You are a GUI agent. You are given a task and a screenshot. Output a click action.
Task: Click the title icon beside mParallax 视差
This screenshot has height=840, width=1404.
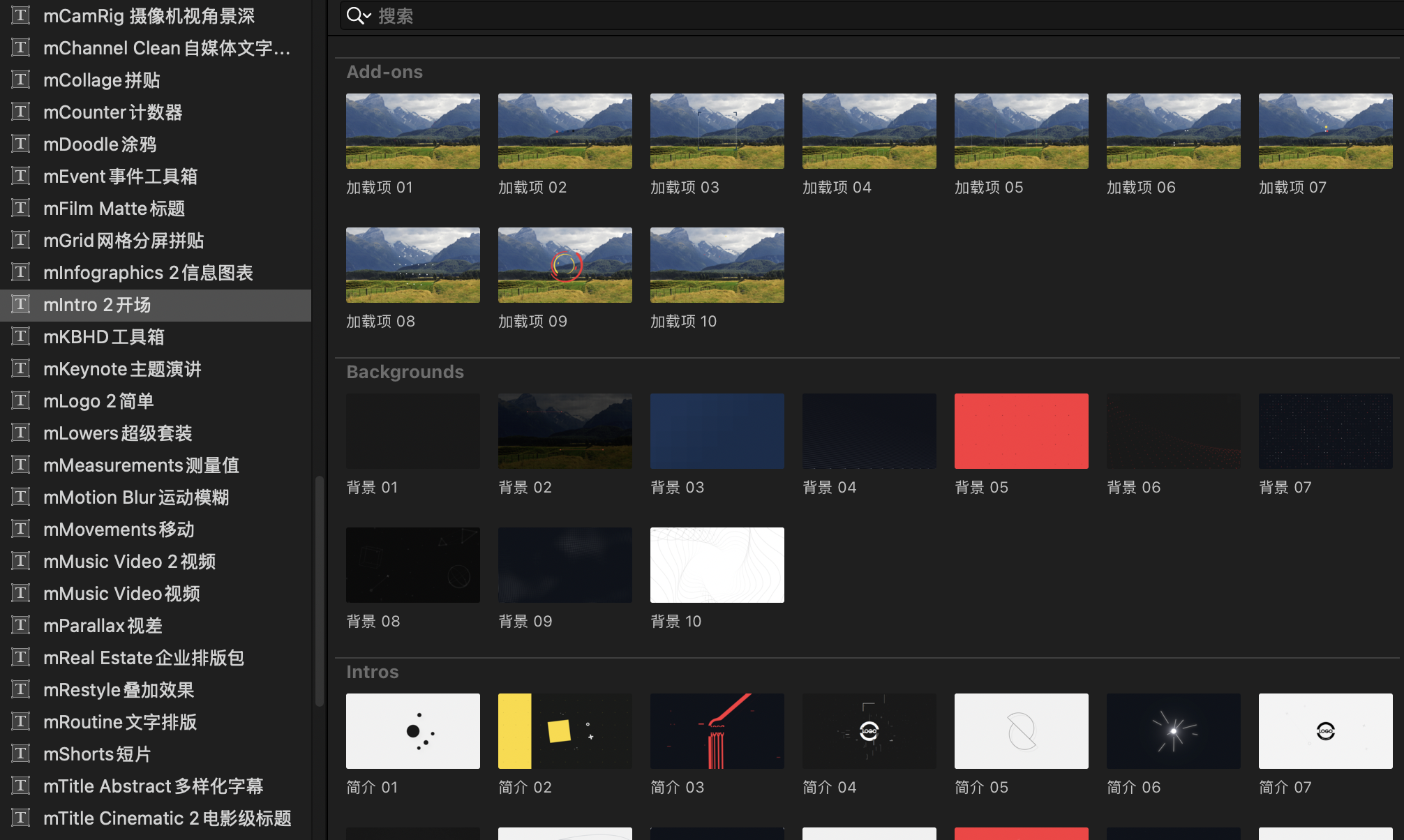coord(21,625)
